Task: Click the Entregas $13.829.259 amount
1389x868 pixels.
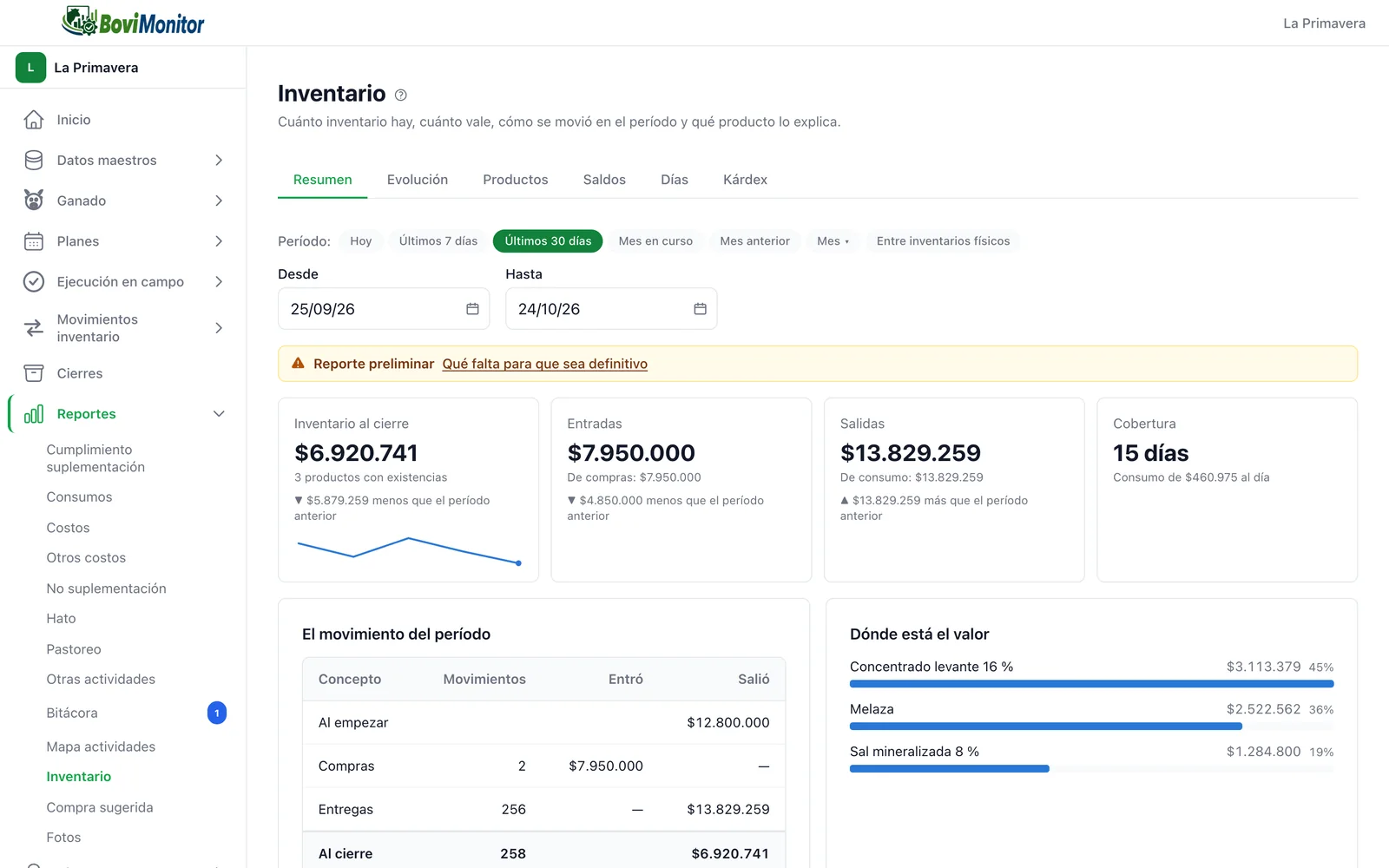Action: (x=727, y=809)
